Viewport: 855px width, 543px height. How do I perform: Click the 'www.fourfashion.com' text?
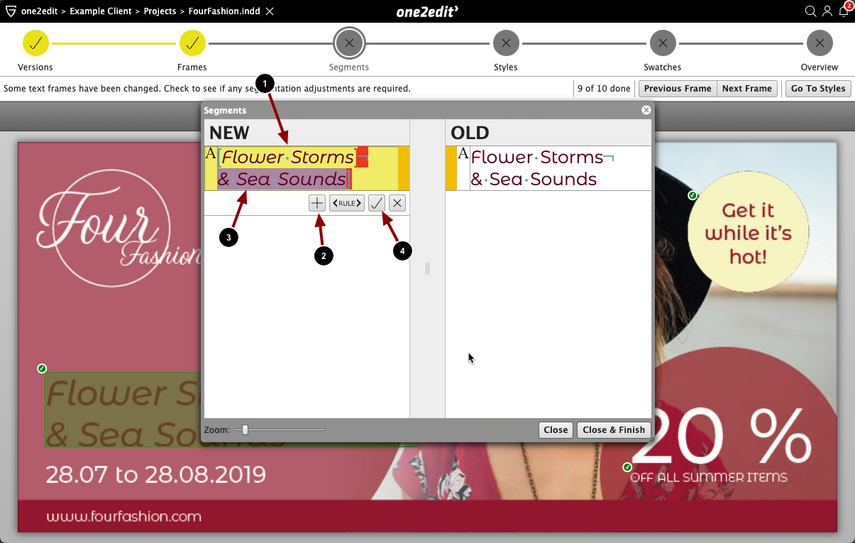click(x=124, y=516)
